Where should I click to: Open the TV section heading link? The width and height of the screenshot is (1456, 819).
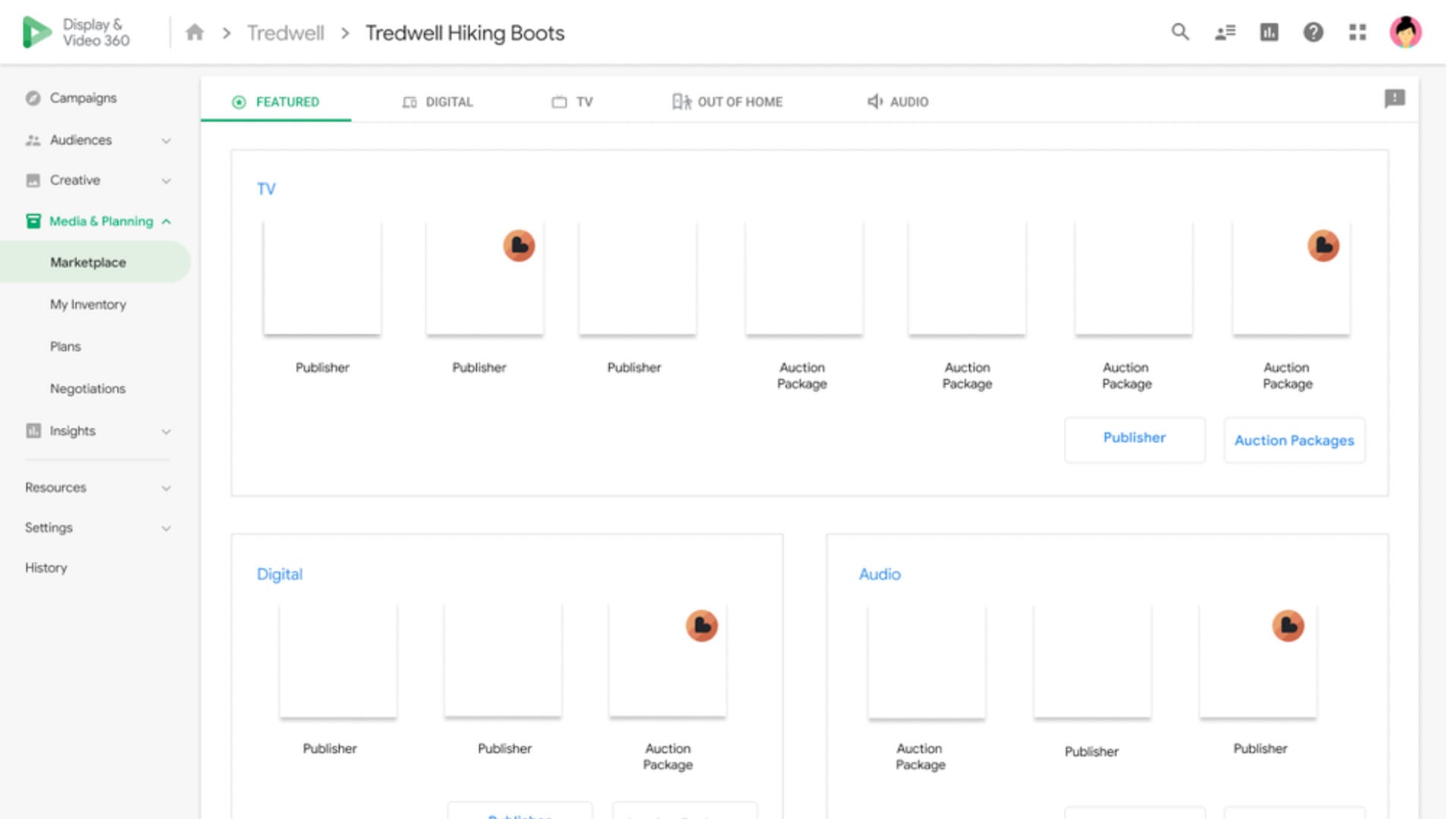tap(266, 189)
